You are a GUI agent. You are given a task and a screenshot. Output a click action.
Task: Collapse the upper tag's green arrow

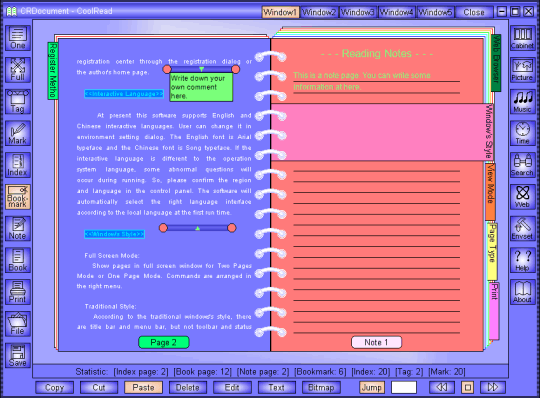pos(201,69)
